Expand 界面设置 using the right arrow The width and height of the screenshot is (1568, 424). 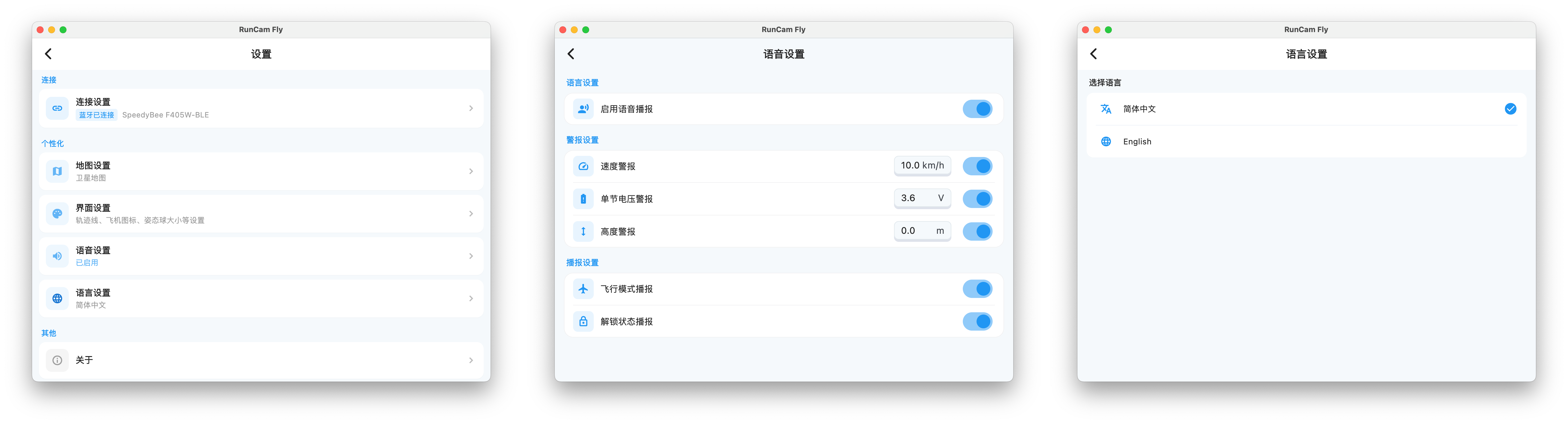(x=471, y=213)
